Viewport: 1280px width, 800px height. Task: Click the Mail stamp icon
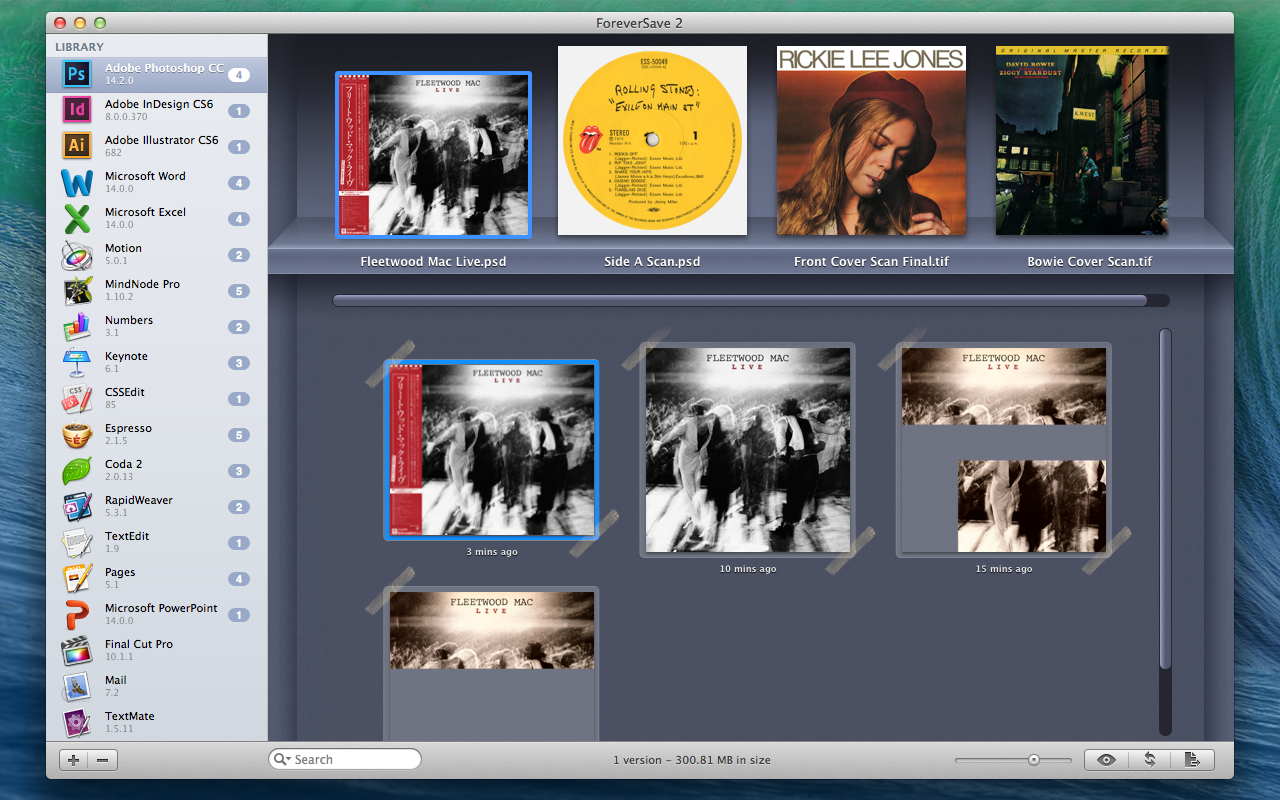click(x=77, y=686)
